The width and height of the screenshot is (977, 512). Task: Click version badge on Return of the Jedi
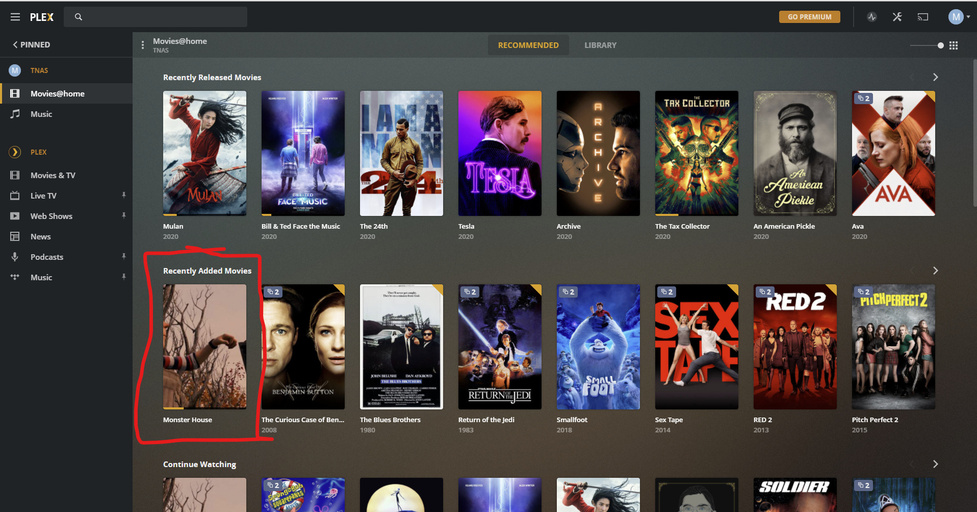click(470, 292)
